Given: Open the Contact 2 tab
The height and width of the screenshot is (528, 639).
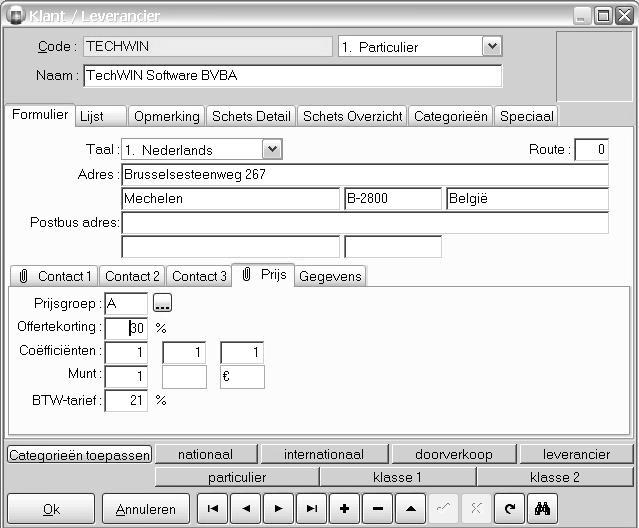Looking at the screenshot, I should (132, 276).
